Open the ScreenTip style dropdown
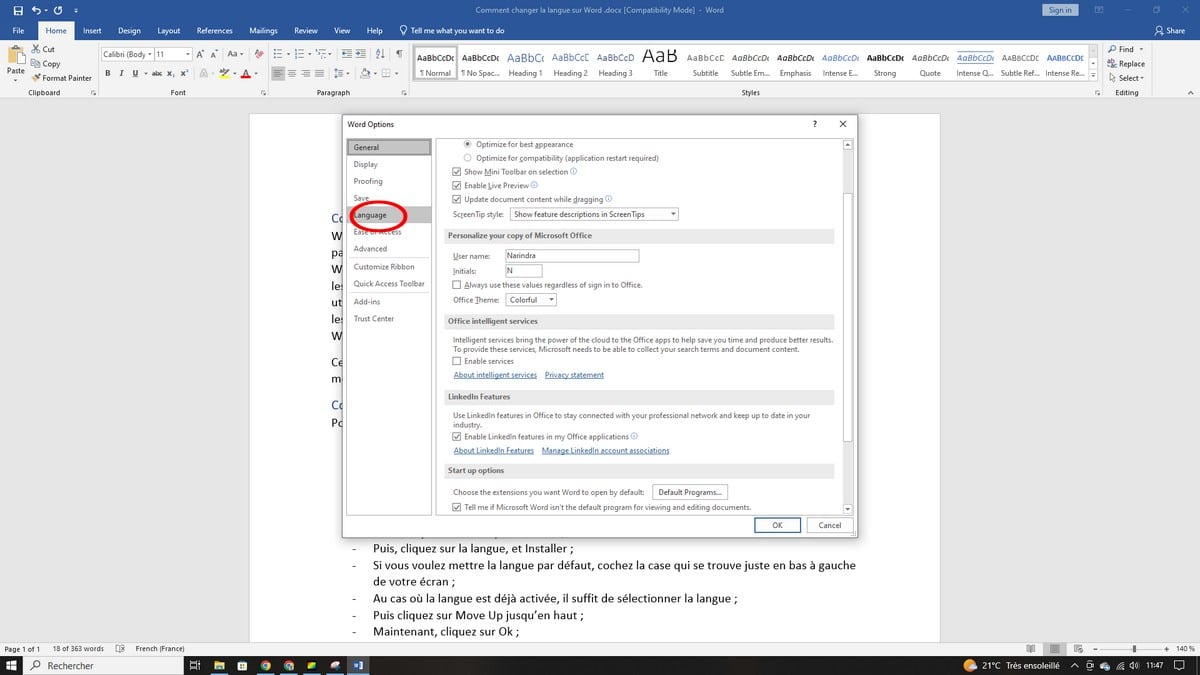The width and height of the screenshot is (1200, 675). (x=594, y=214)
